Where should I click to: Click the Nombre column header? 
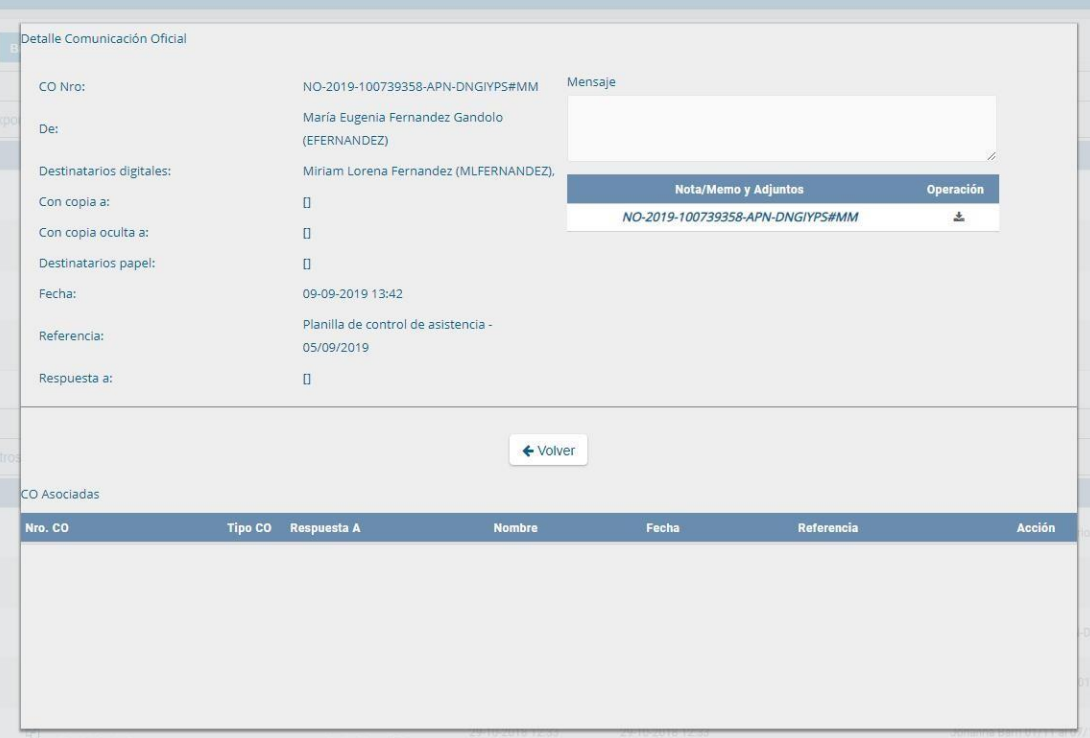pos(516,528)
